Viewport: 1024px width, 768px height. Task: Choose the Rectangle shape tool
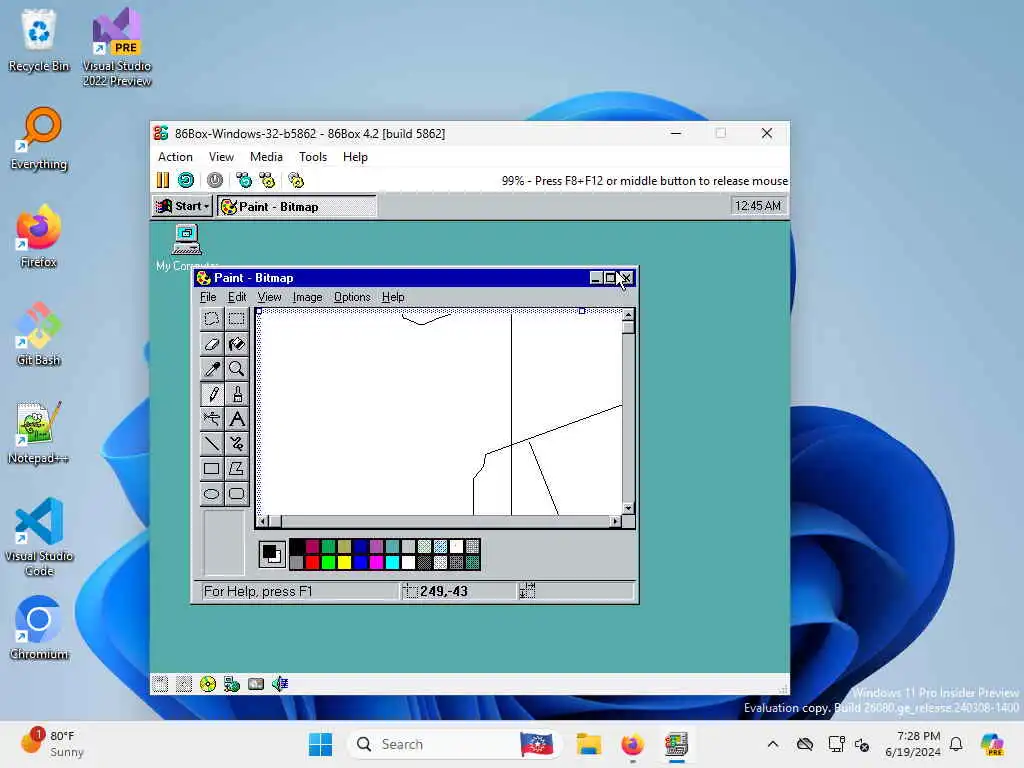[x=212, y=468]
